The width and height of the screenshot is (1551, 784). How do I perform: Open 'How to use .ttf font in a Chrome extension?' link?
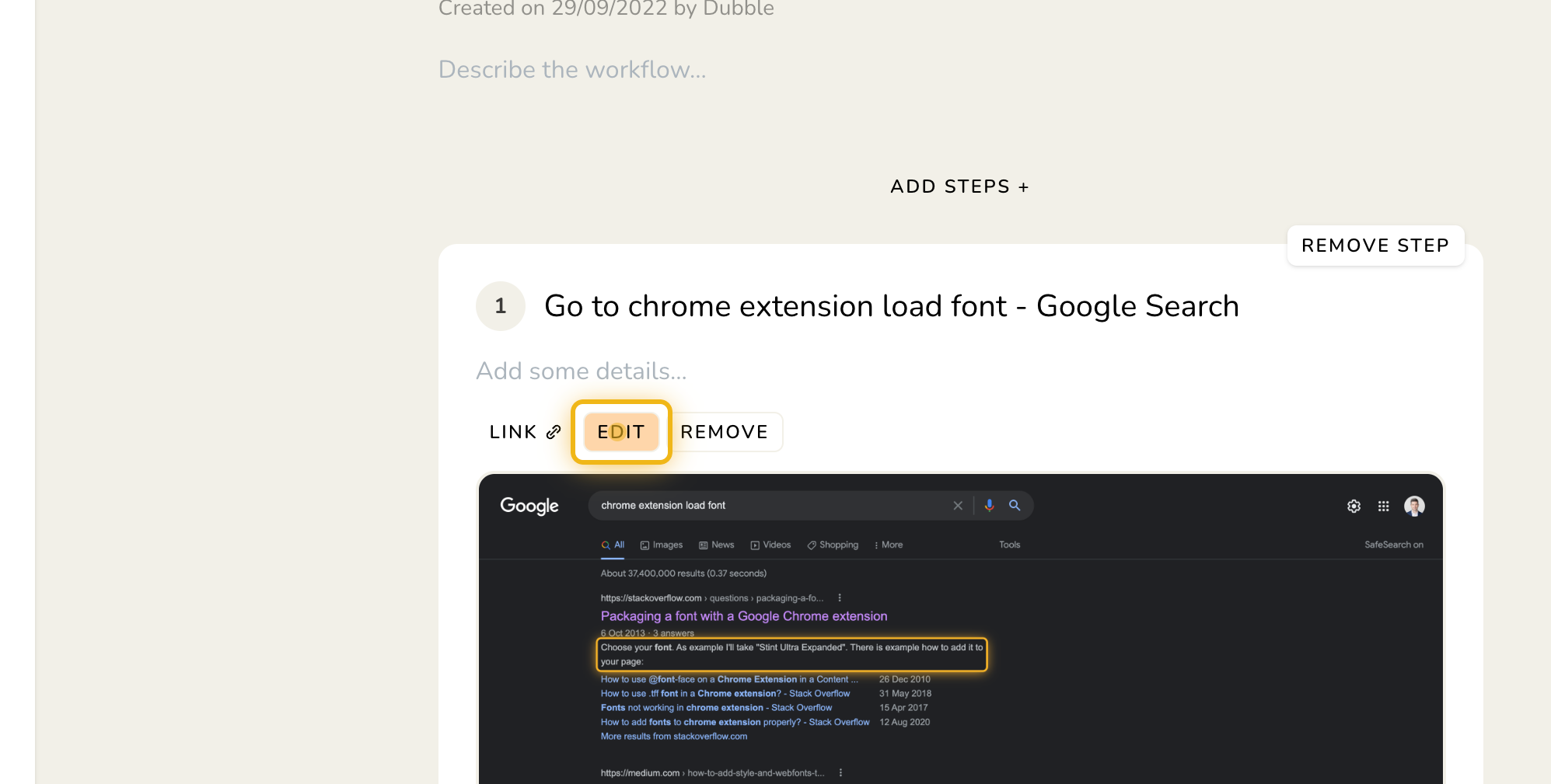tap(725, 694)
